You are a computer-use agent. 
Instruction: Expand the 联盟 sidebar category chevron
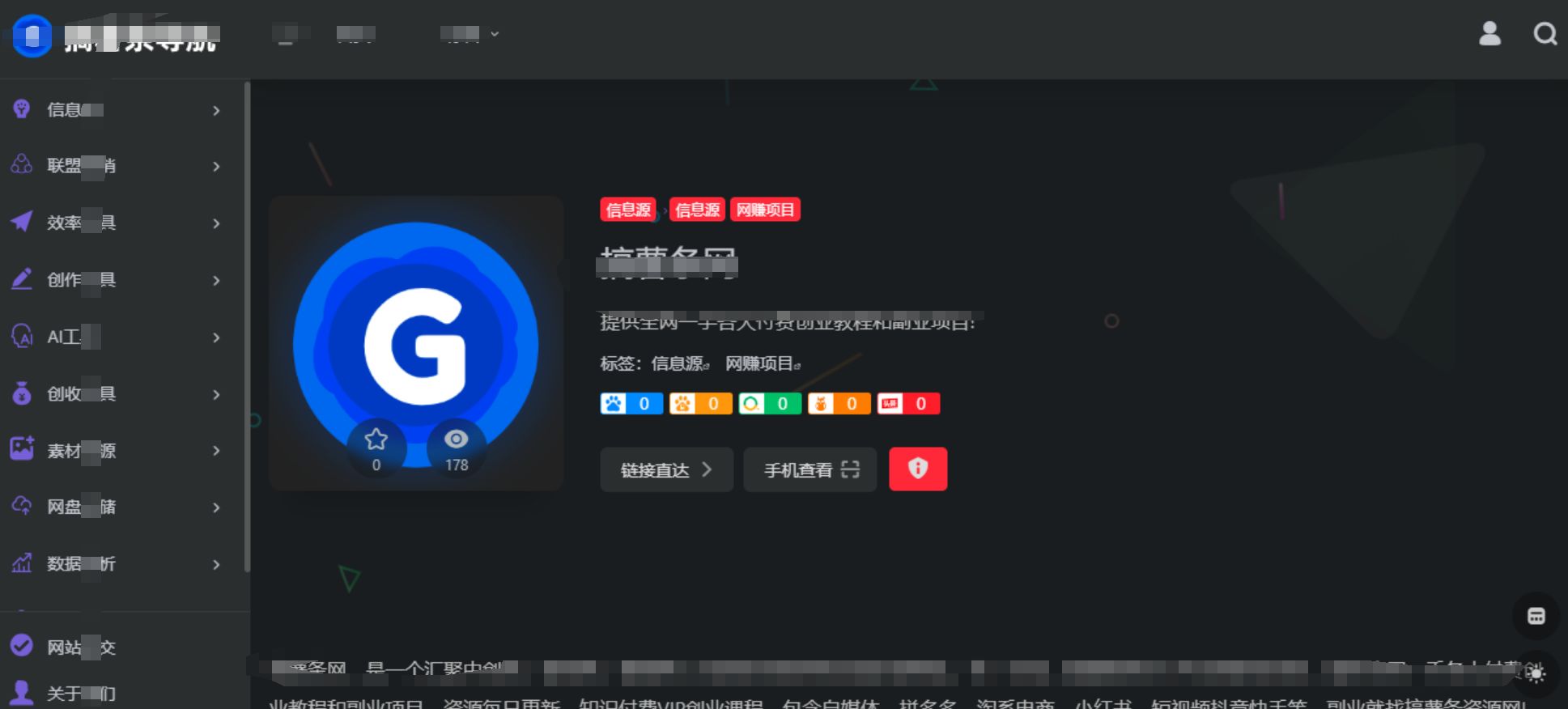[x=216, y=166]
